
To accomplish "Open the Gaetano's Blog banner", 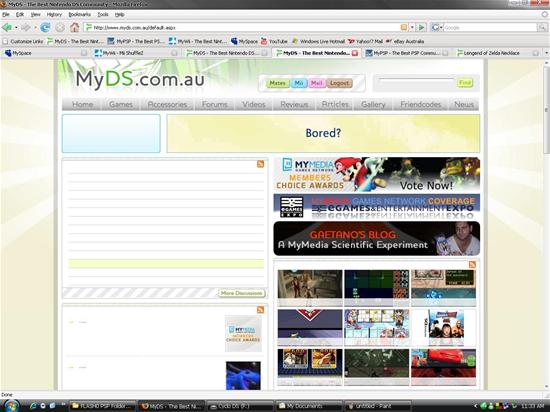I will (377, 238).
